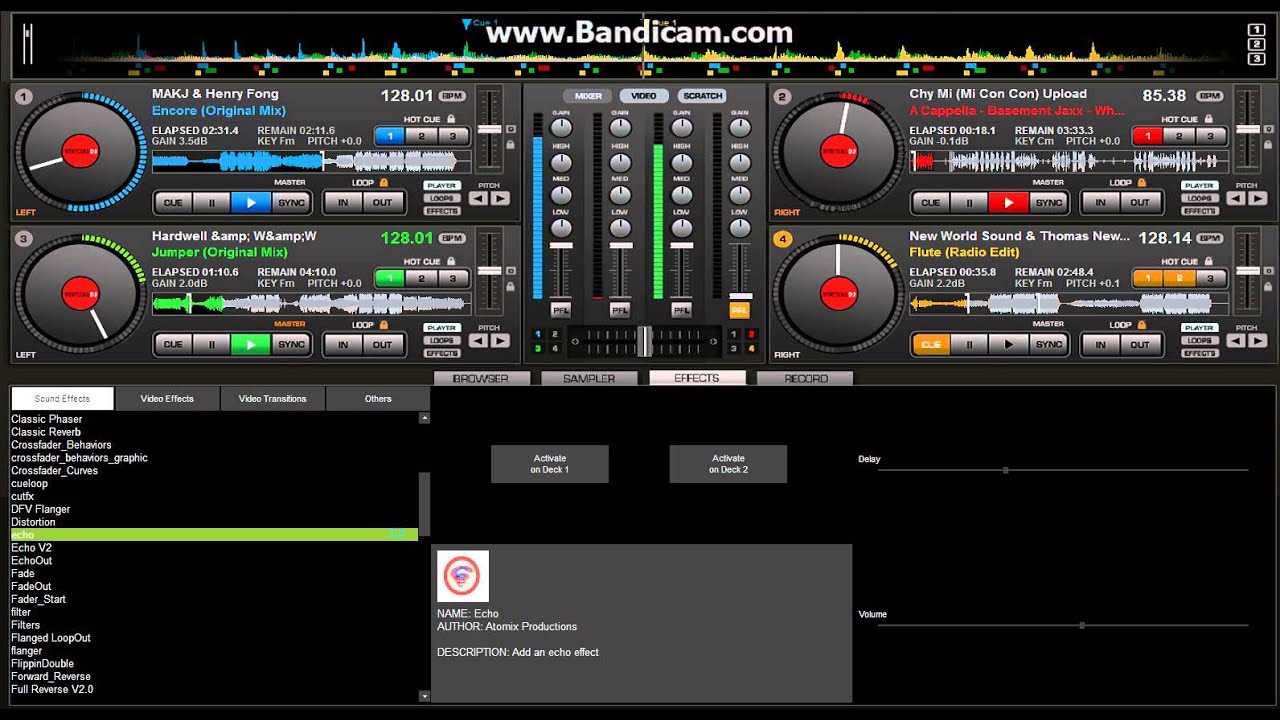1280x720 pixels.
Task: Select the Video Transitions tab
Action: pos(272,398)
